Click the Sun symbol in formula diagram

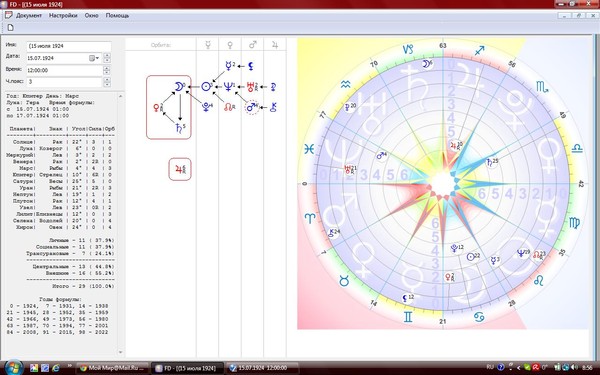click(x=206, y=87)
